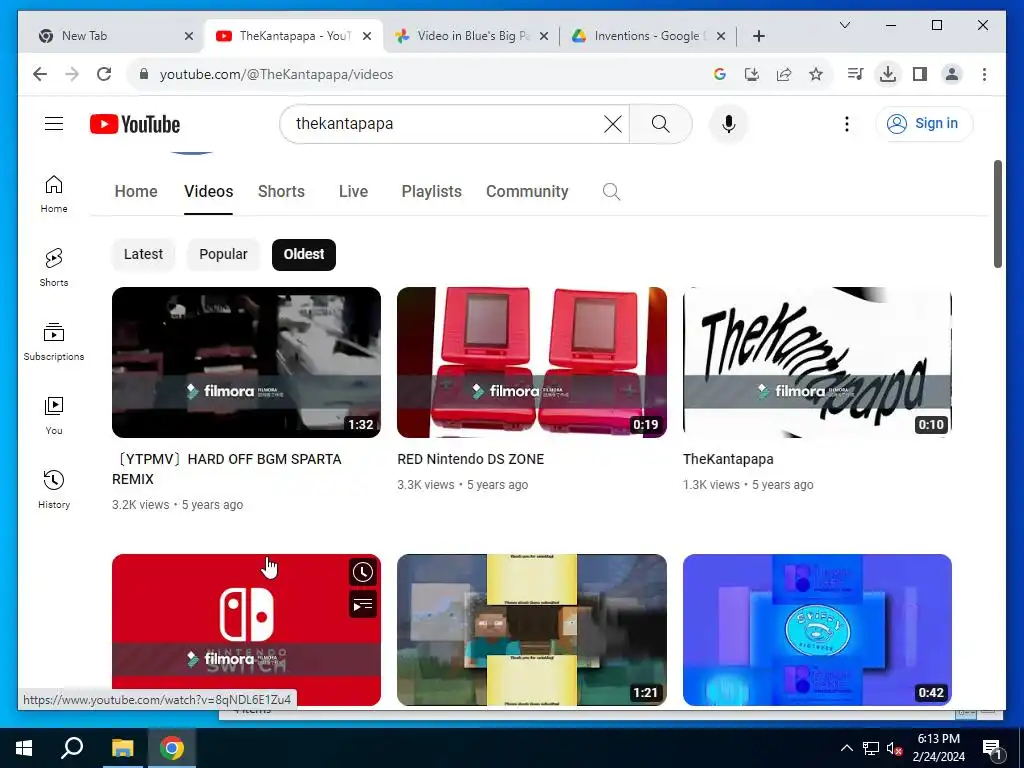The height and width of the screenshot is (768, 1024).
Task: Select the channel Videos tab
Action: coord(208,191)
